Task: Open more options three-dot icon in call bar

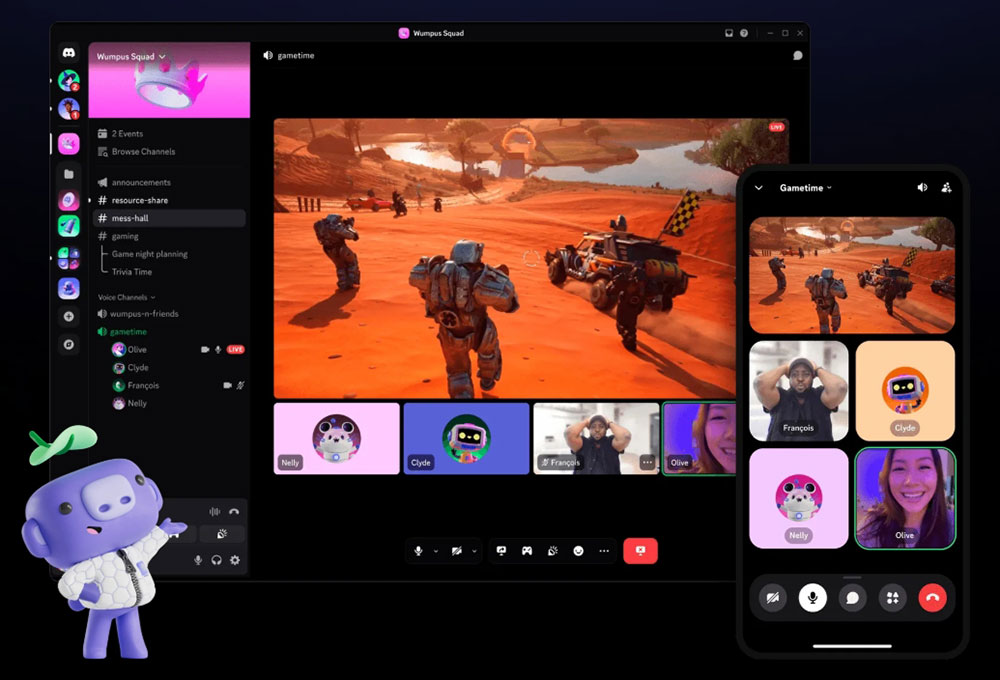Action: (604, 551)
